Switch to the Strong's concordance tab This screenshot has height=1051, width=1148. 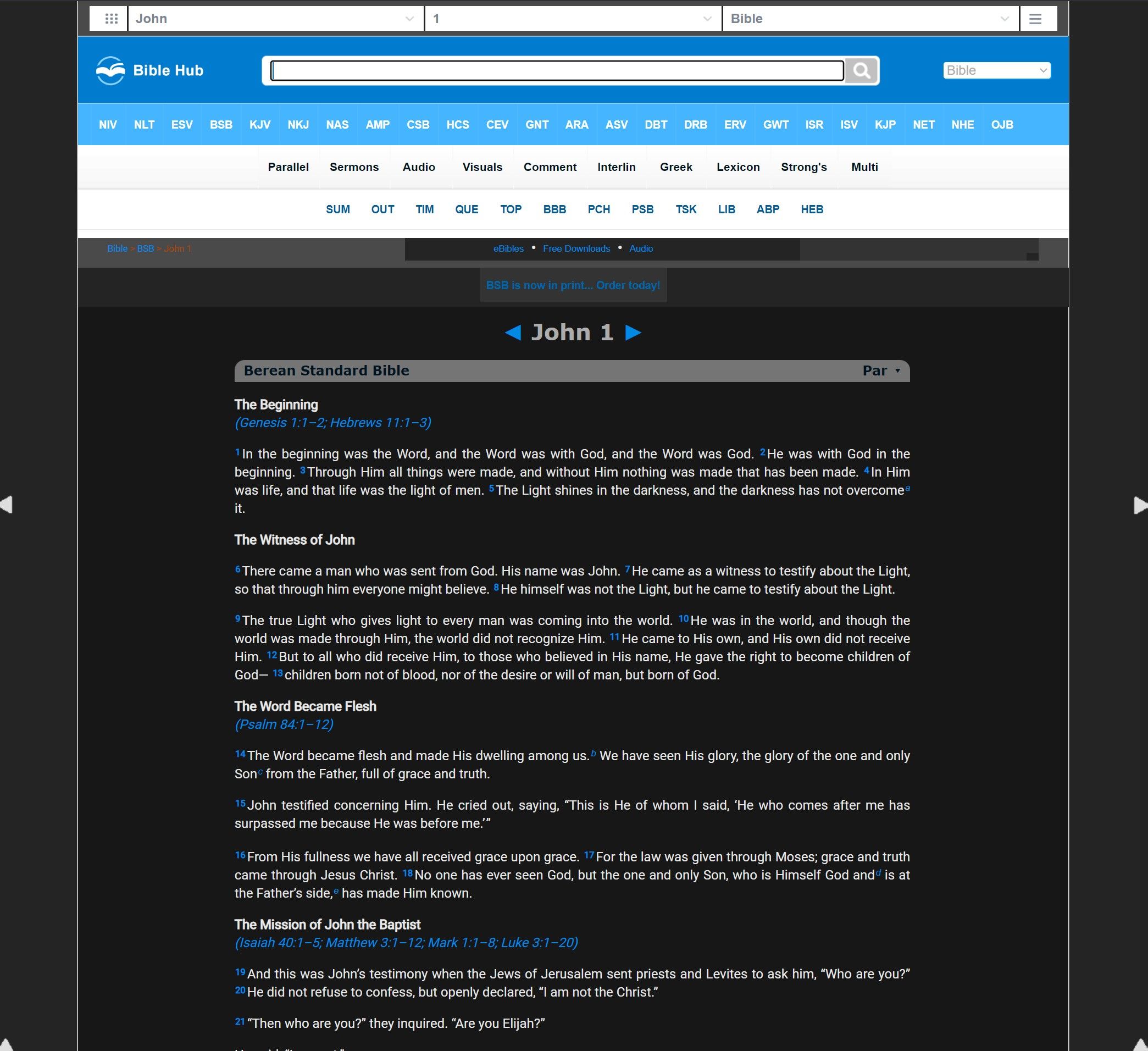tap(804, 167)
